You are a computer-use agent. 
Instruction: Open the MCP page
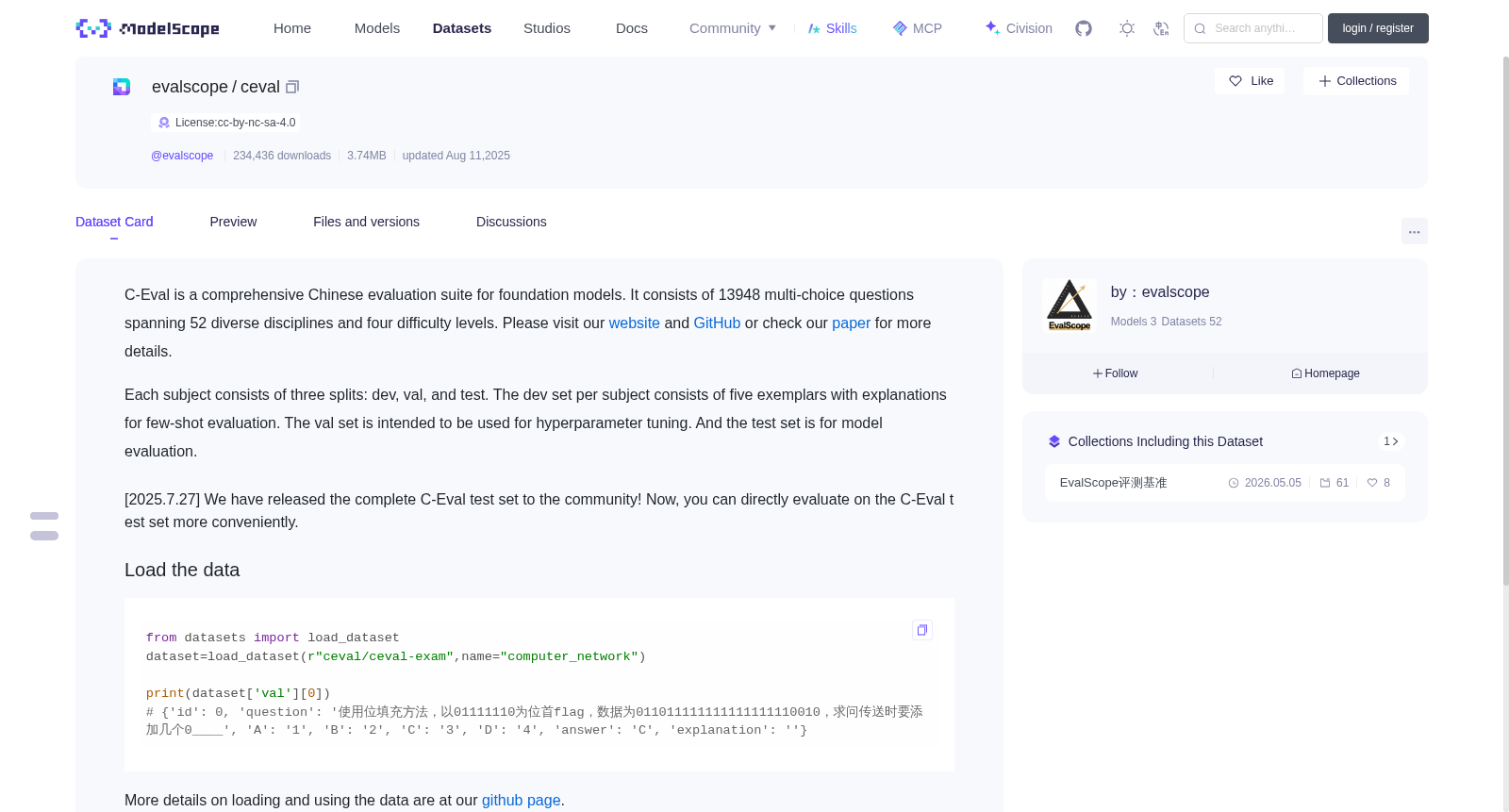918,28
